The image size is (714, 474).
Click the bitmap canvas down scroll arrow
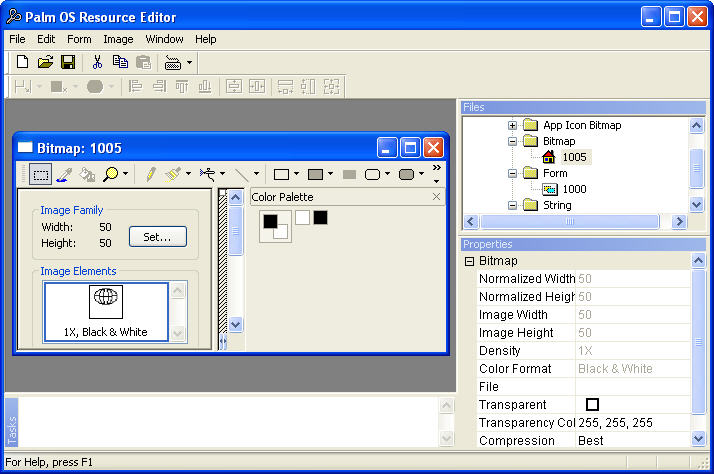pos(235,325)
